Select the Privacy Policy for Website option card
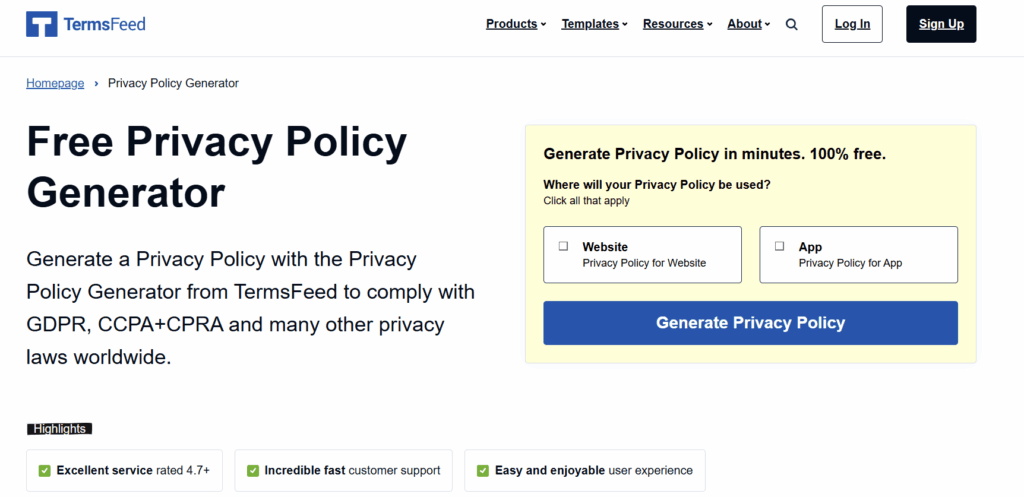Image resolution: width=1024 pixels, height=497 pixels. pyautogui.click(x=642, y=254)
